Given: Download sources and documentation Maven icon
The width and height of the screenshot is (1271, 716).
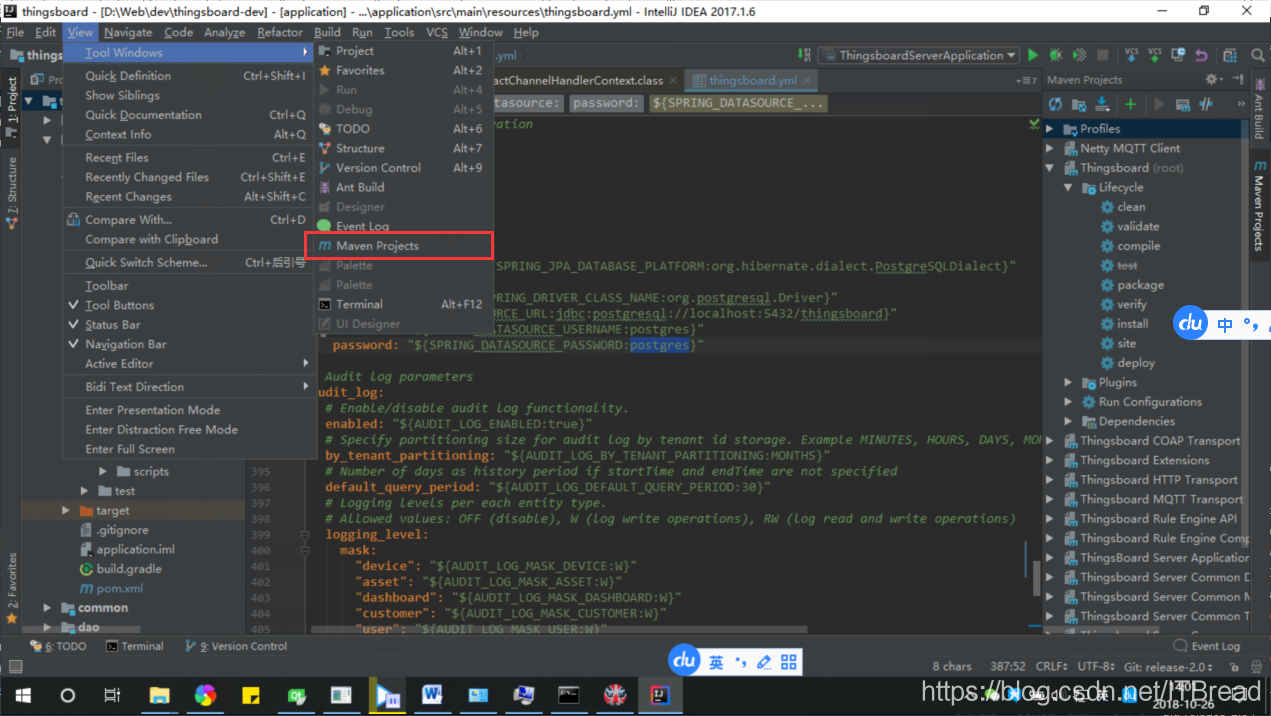Looking at the screenshot, I should pyautogui.click(x=1101, y=104).
